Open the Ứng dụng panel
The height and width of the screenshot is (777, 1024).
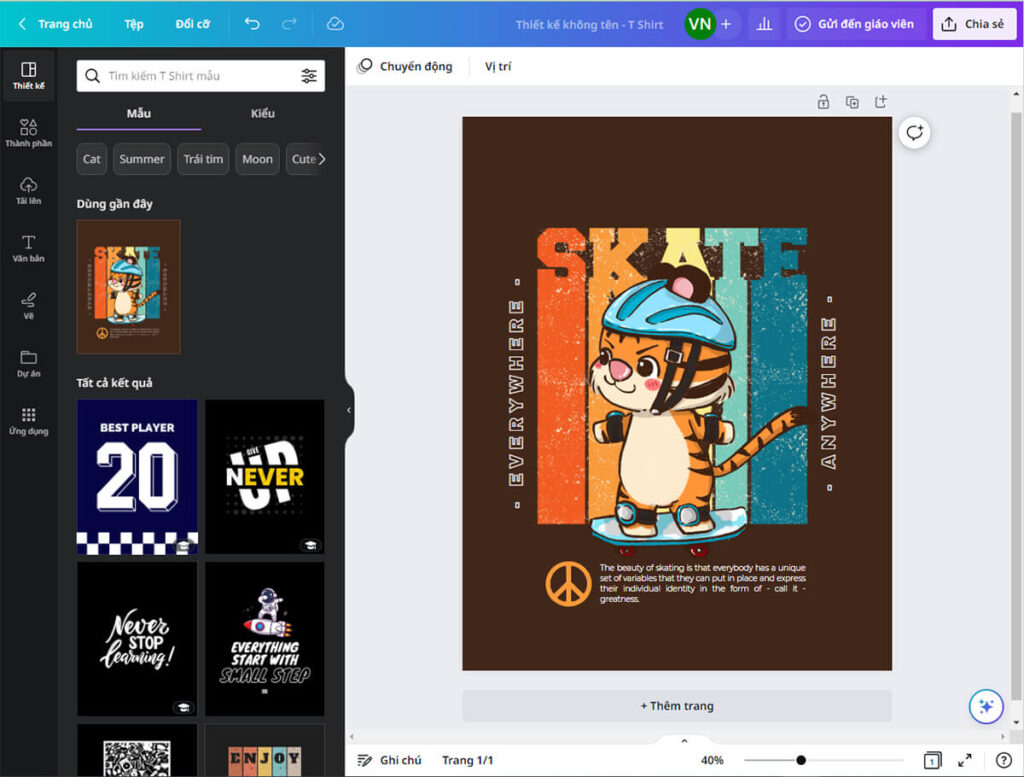28,419
